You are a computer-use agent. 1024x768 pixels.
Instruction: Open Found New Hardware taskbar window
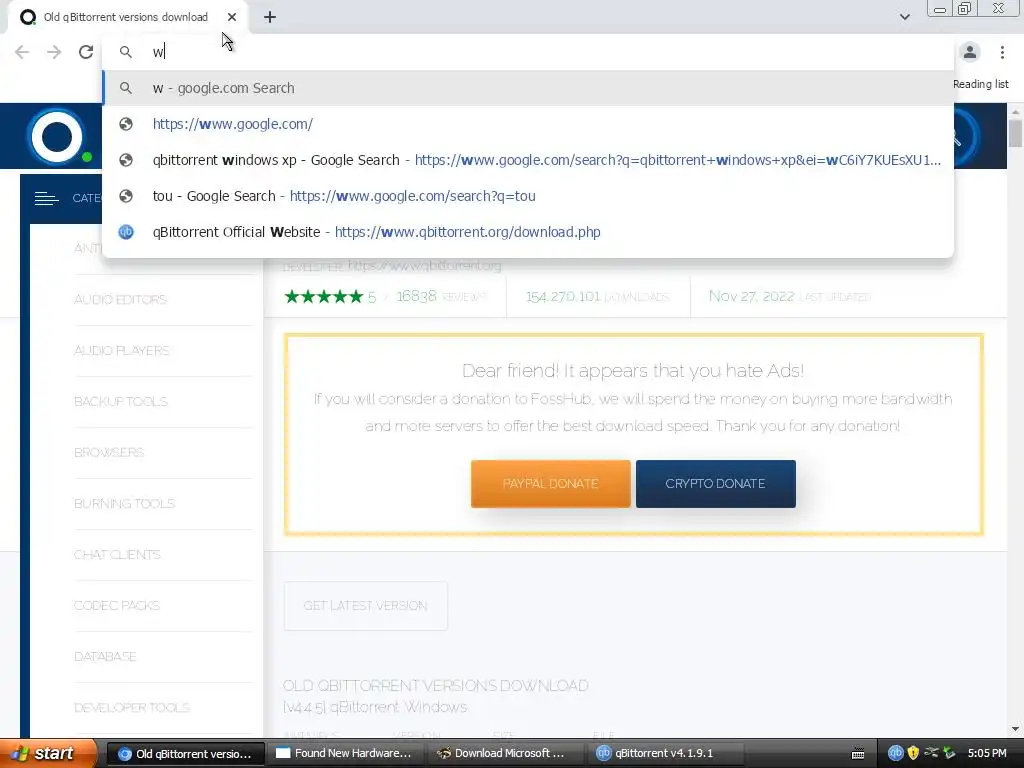pos(345,754)
